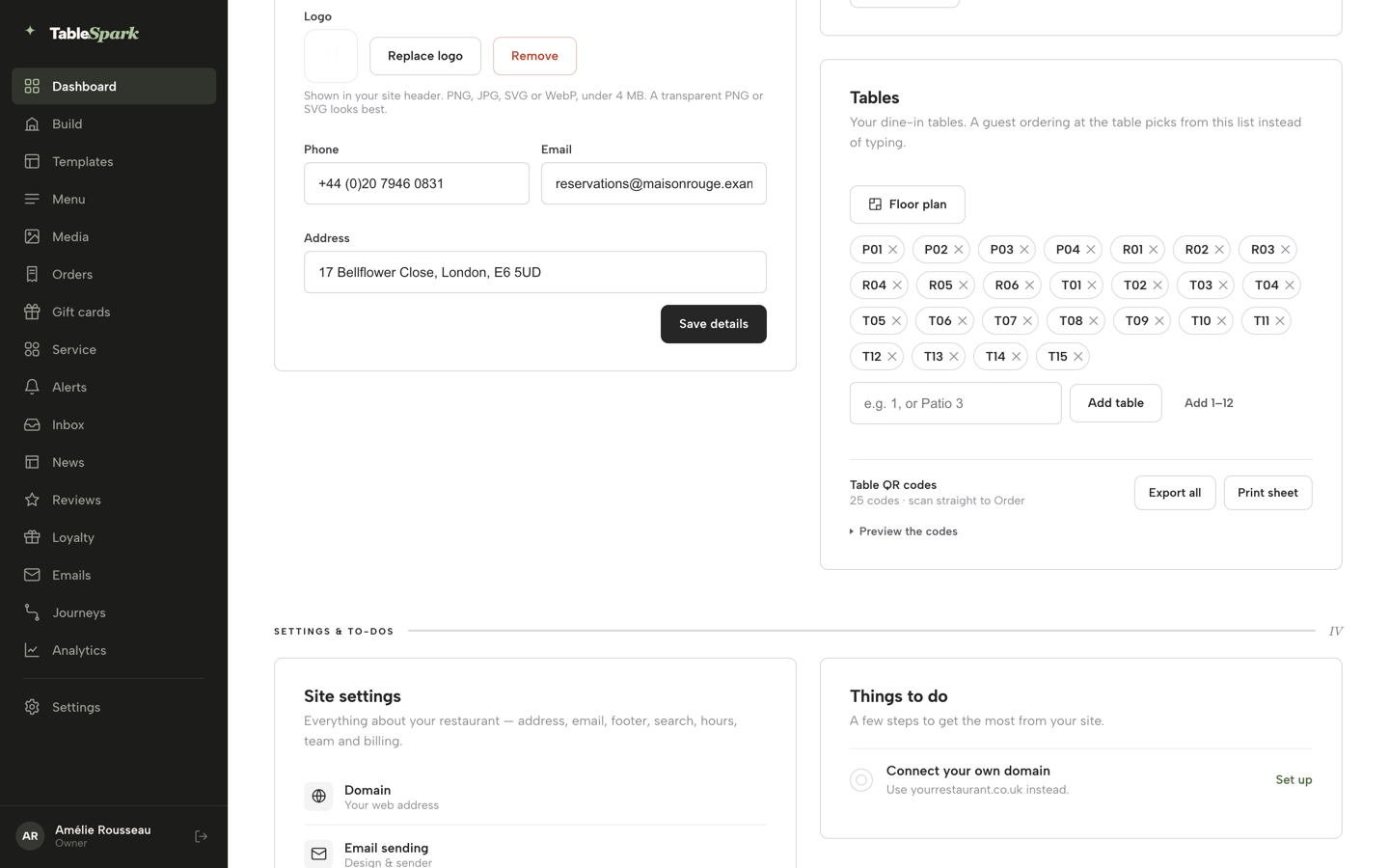Open the Orders sidebar item

click(114, 274)
